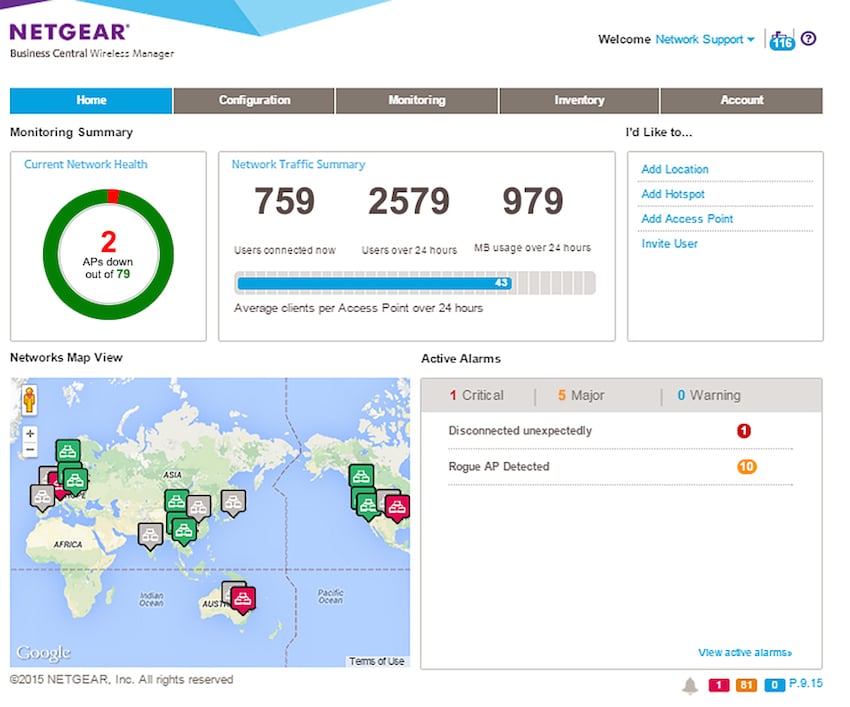This screenshot has width=850, height=707.
Task: Open the Inventory tab
Action: pyautogui.click(x=579, y=100)
